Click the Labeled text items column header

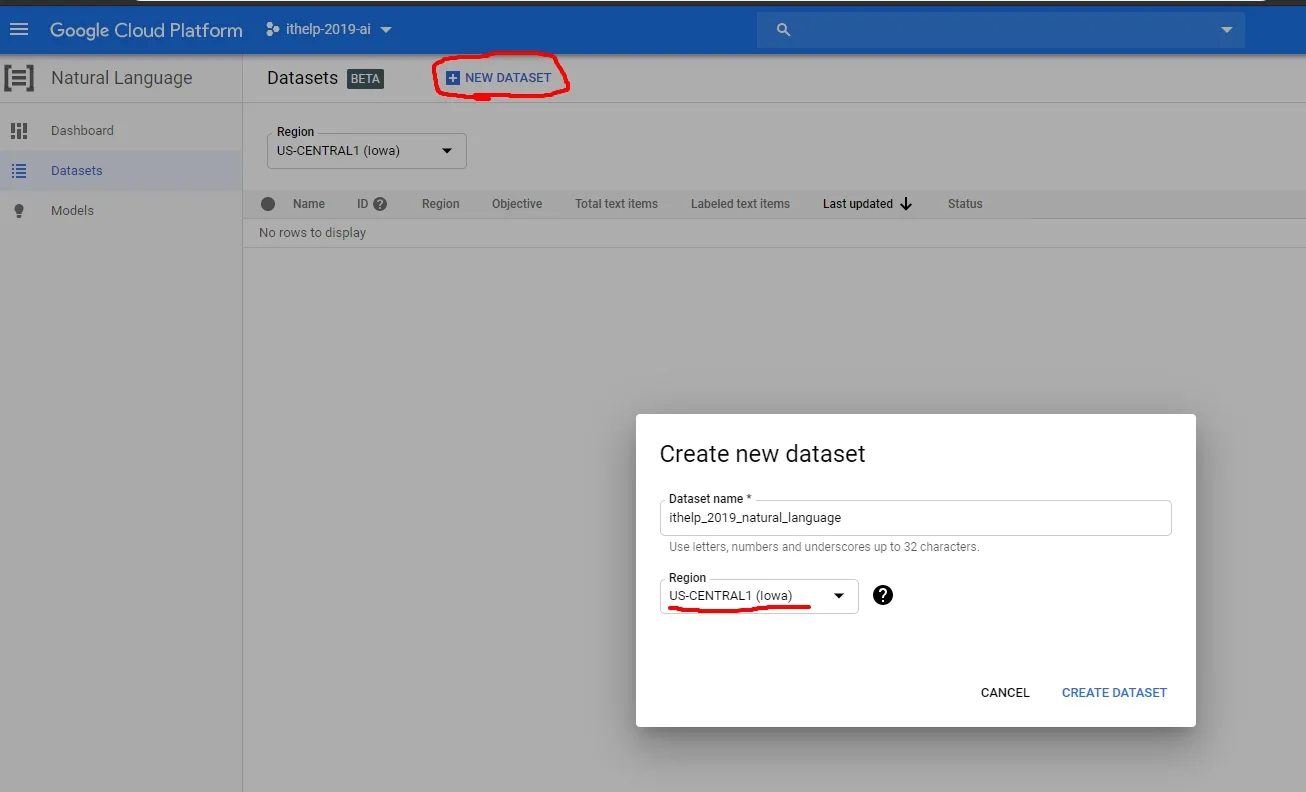[x=740, y=204]
